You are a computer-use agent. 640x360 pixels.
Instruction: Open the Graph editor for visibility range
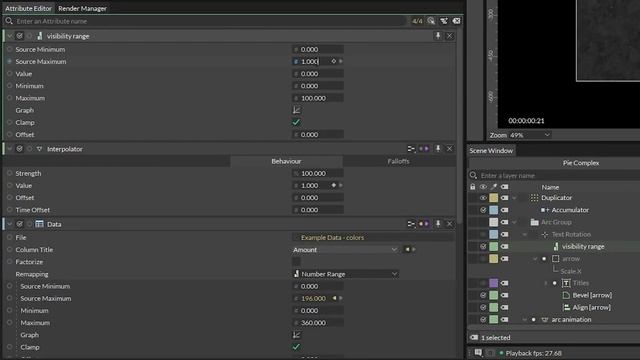pos(297,110)
